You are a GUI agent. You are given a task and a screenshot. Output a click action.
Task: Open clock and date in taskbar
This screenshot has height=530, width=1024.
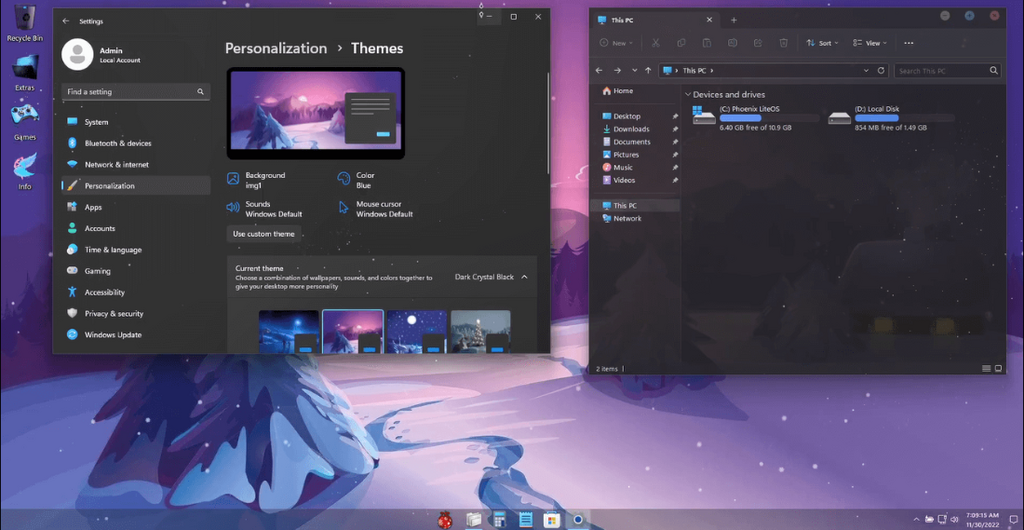pyautogui.click(x=982, y=520)
